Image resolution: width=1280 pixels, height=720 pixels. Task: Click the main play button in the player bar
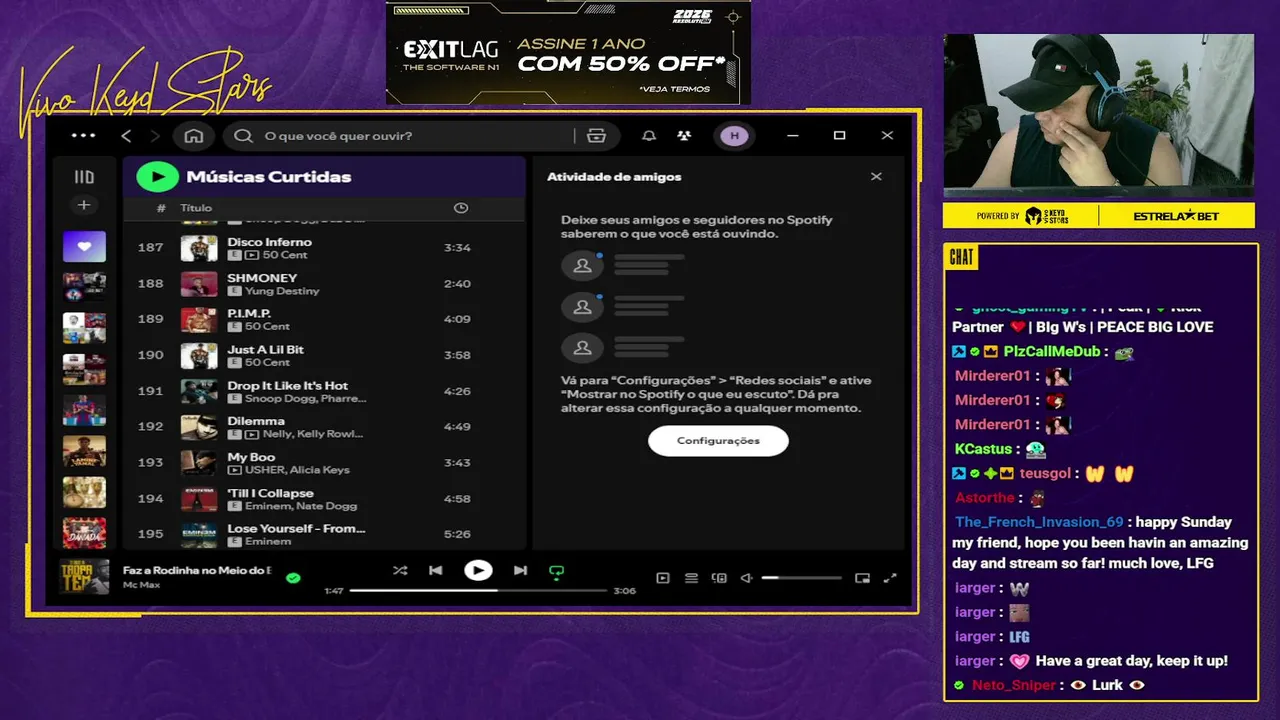click(478, 570)
